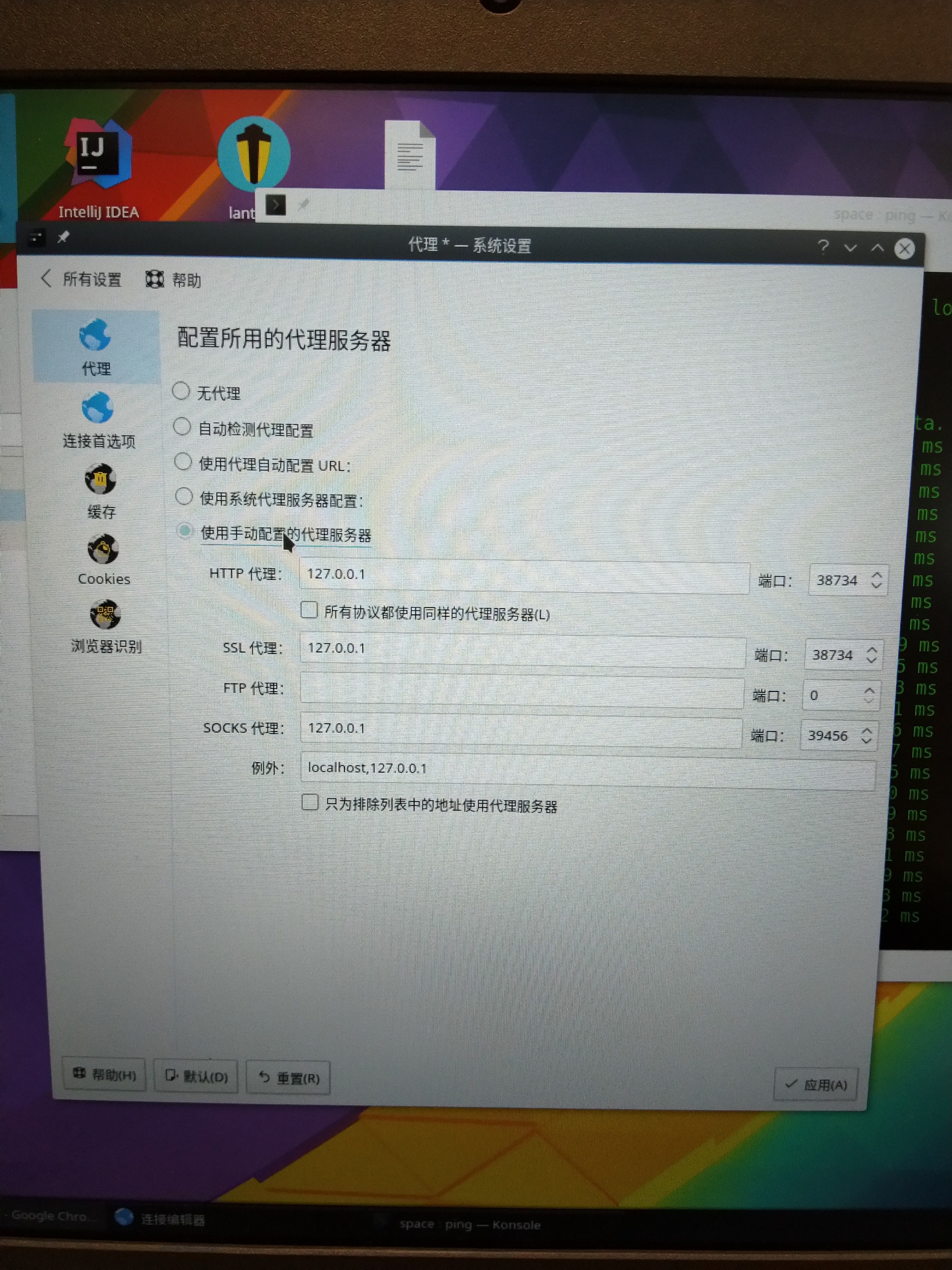Select use system proxy configuration radio button
952x1270 pixels.
point(184,497)
